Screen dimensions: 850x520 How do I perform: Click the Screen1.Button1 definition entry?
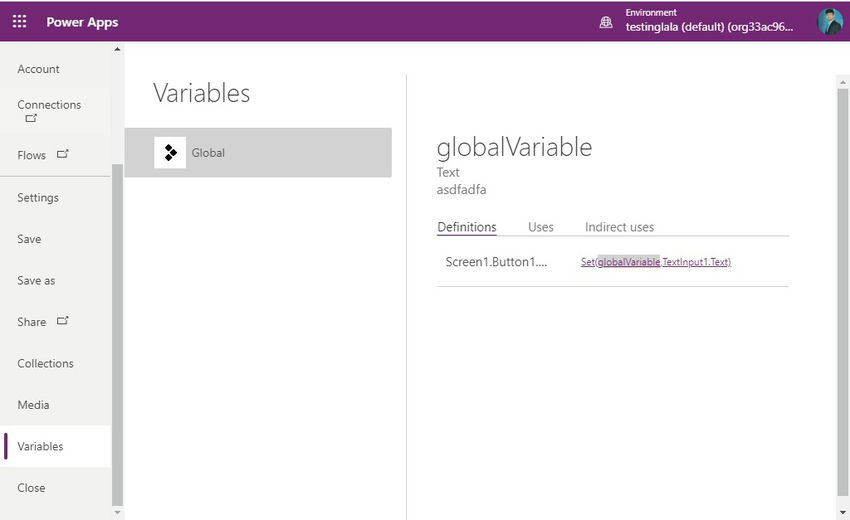(x=496, y=262)
